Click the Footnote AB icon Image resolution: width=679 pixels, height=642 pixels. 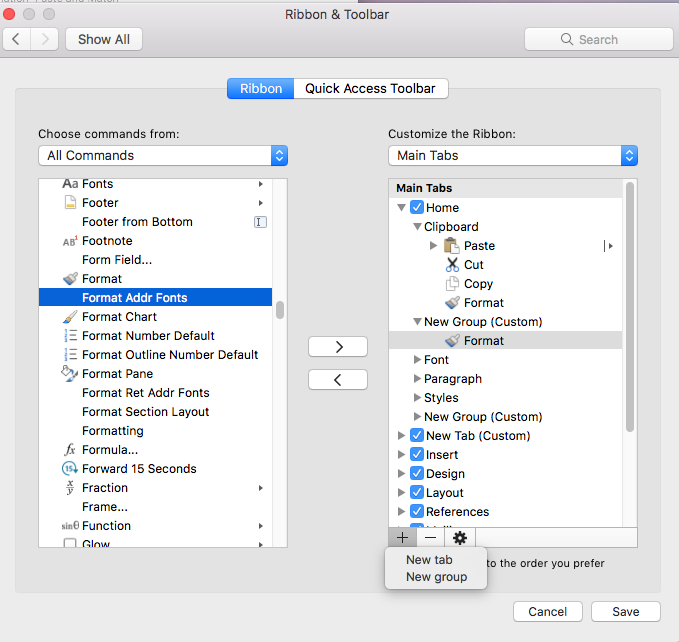70,241
